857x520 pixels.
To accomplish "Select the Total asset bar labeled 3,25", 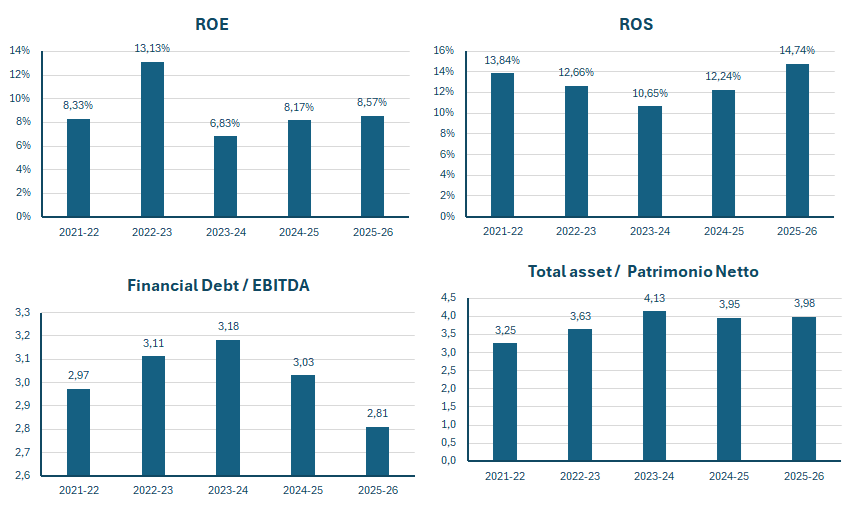I will [504, 402].
